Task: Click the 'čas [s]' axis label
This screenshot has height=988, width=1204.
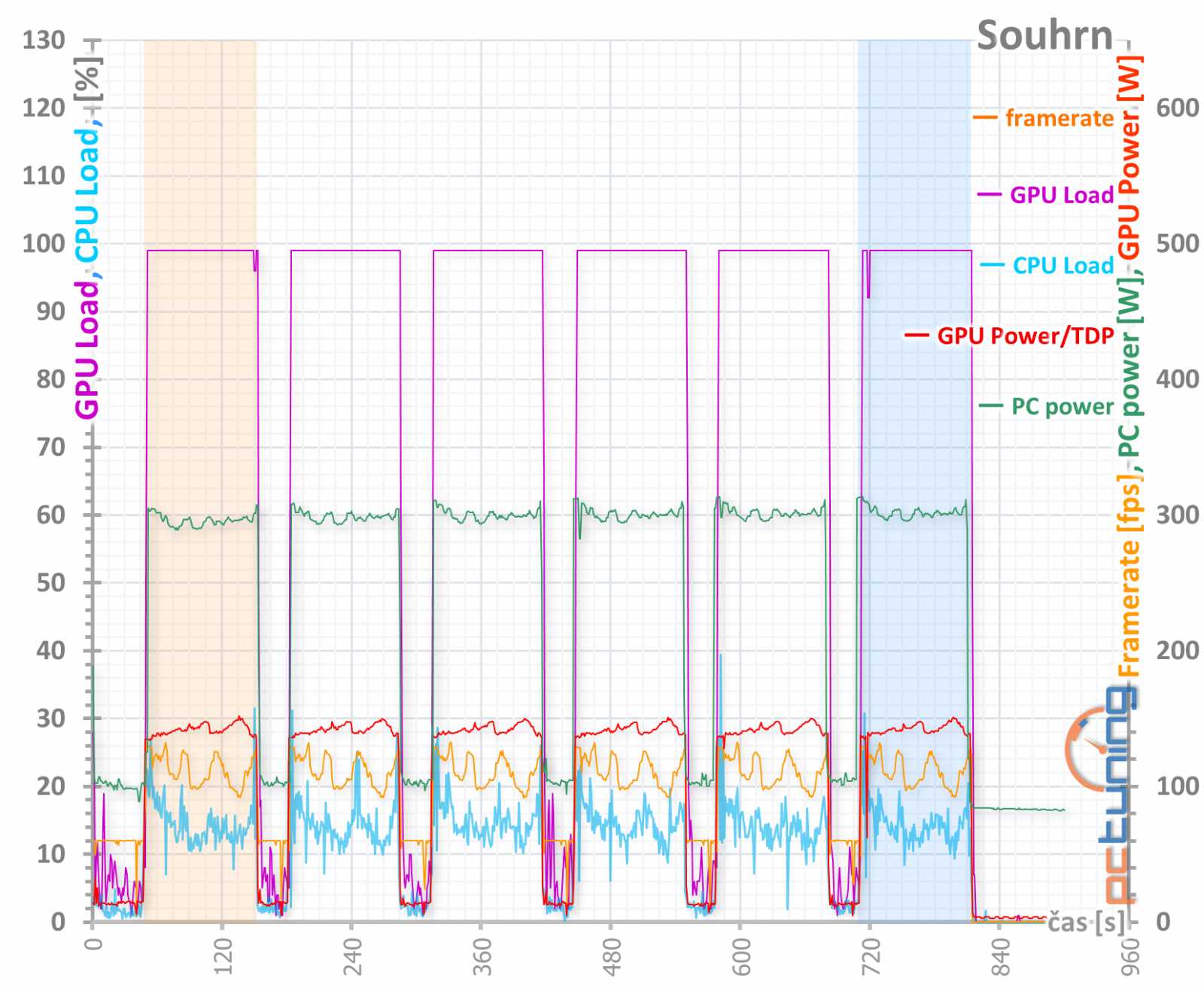Action: point(1087,922)
